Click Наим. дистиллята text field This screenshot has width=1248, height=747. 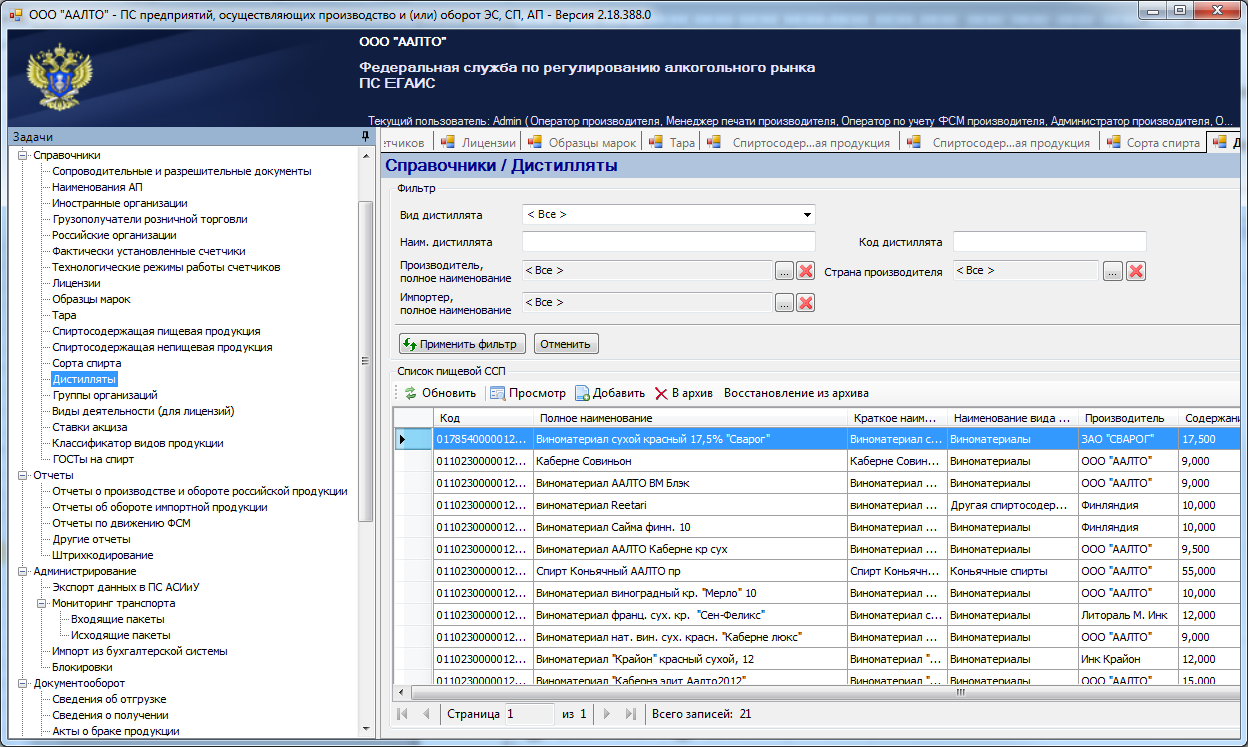668,241
